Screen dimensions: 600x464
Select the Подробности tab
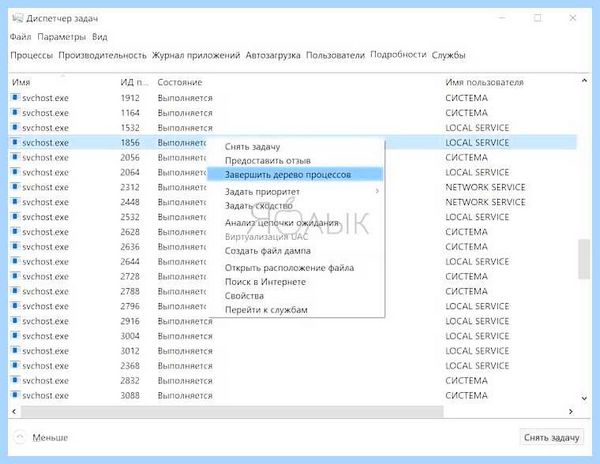tap(398, 55)
